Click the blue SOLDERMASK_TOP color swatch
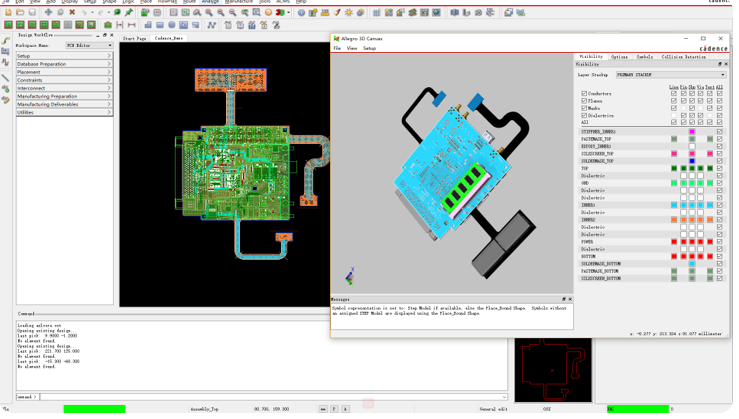Screen dimensions: 739x419 point(692,161)
